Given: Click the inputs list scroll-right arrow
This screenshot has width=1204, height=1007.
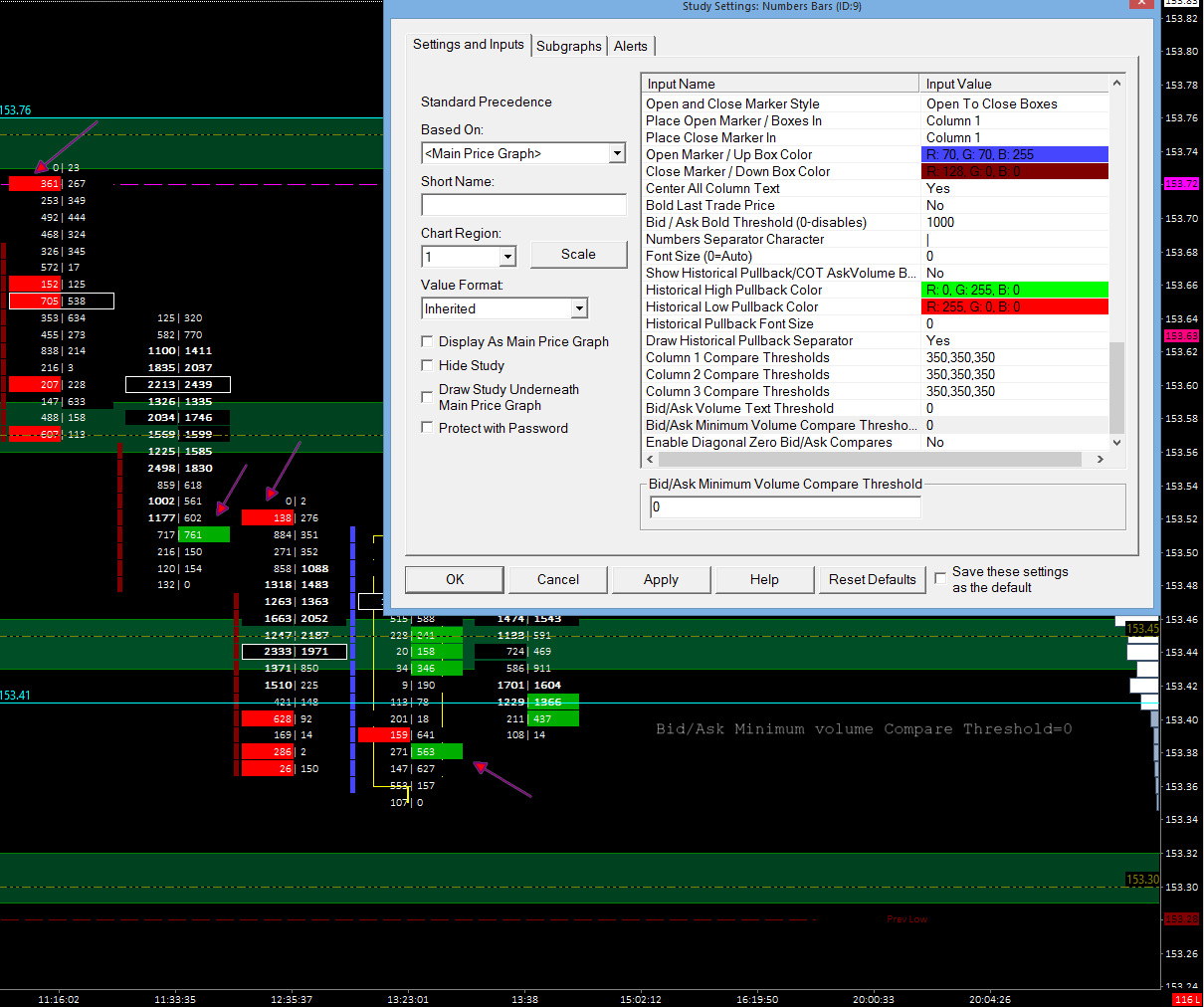Looking at the screenshot, I should pos(1100,460).
